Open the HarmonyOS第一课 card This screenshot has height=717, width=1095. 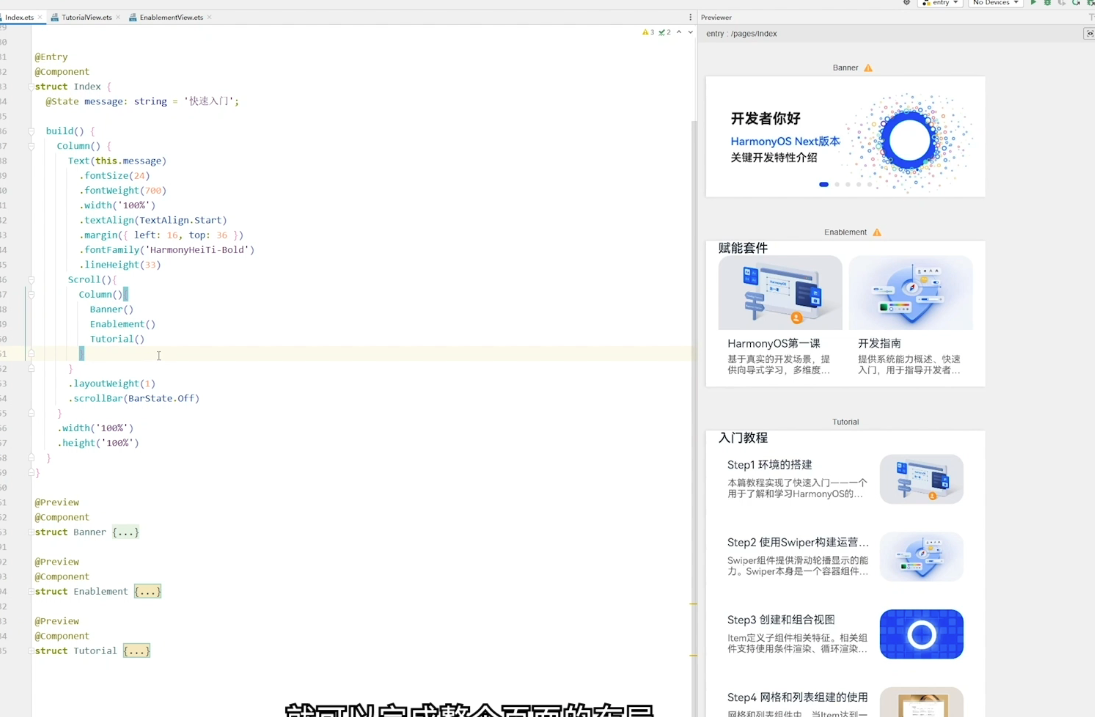tap(780, 316)
